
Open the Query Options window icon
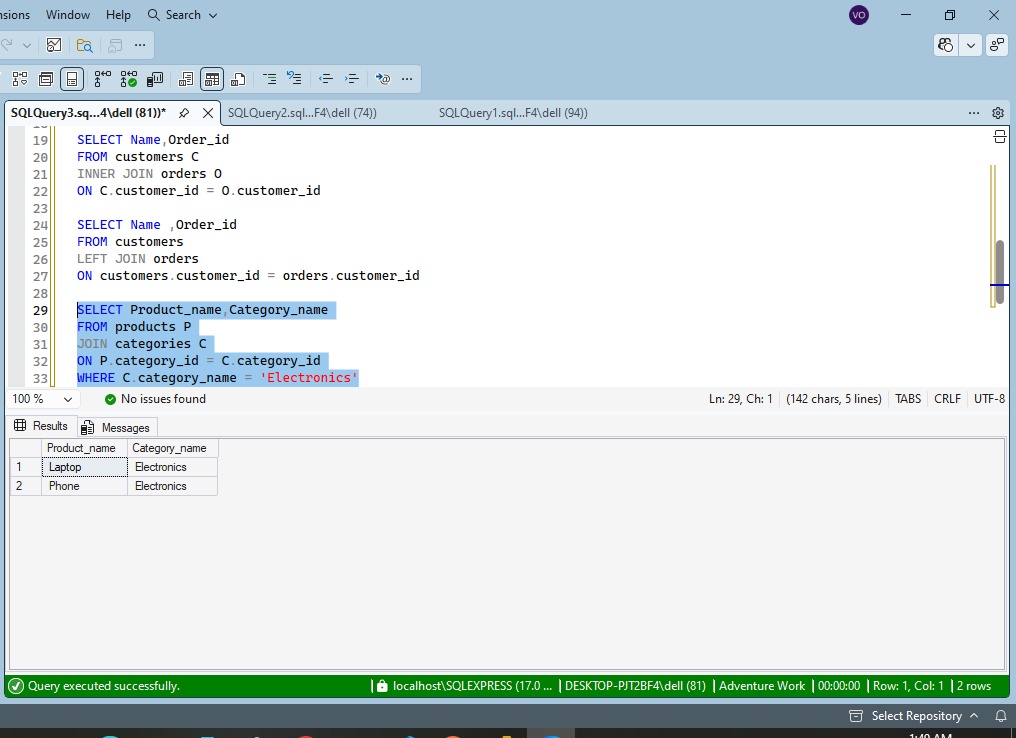point(46,79)
